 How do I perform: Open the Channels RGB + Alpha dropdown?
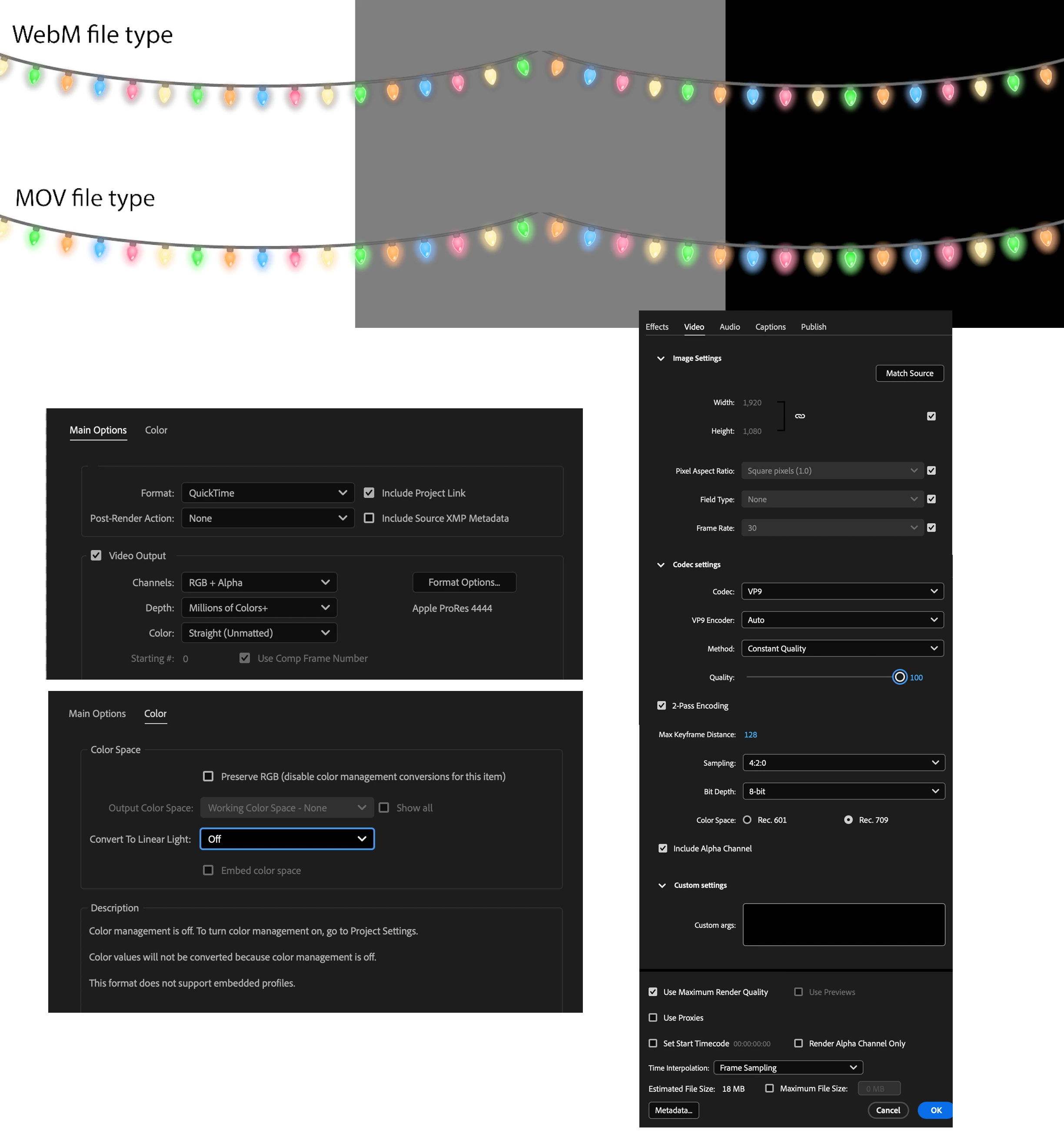tap(259, 583)
